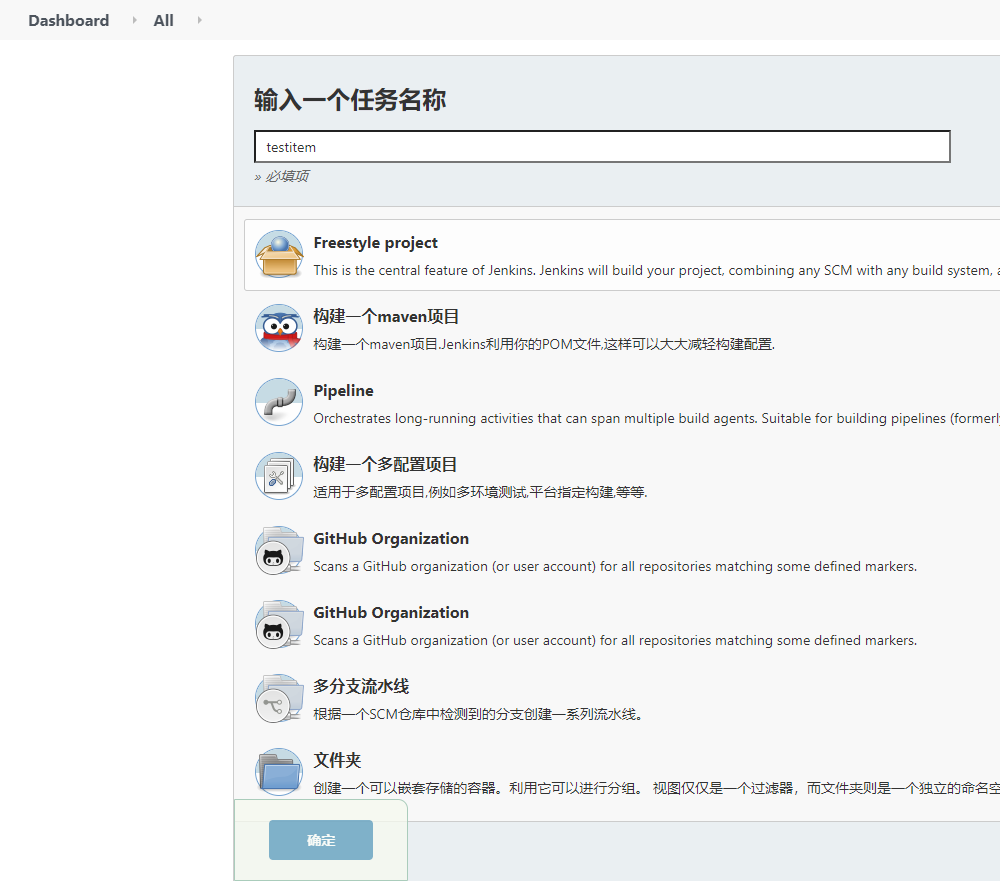Click the 构建一个多配置项目 tools icon

(279, 477)
